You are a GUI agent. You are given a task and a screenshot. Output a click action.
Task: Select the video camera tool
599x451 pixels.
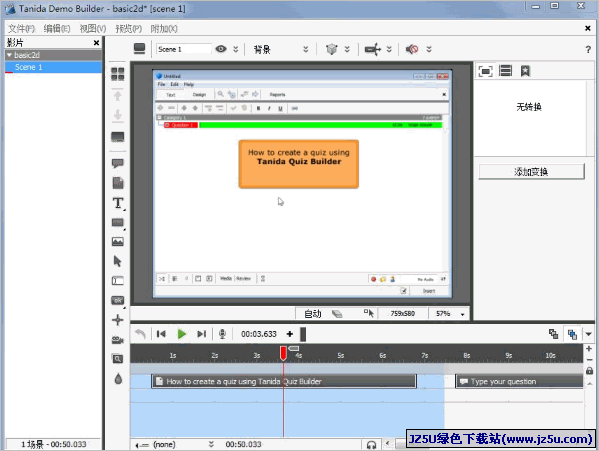pyautogui.click(x=118, y=340)
